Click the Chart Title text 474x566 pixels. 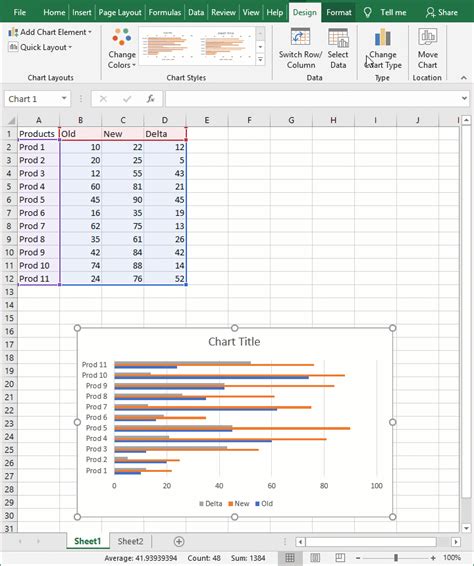234,341
